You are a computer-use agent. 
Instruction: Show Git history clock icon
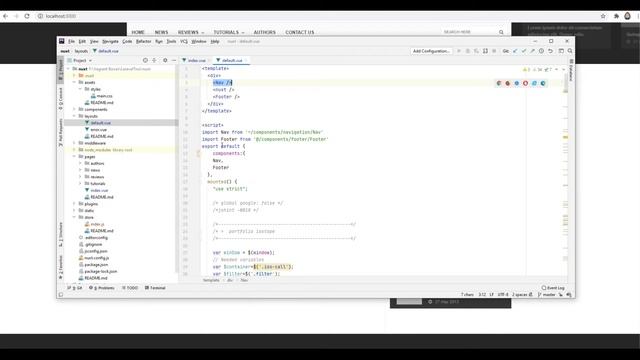point(542,51)
